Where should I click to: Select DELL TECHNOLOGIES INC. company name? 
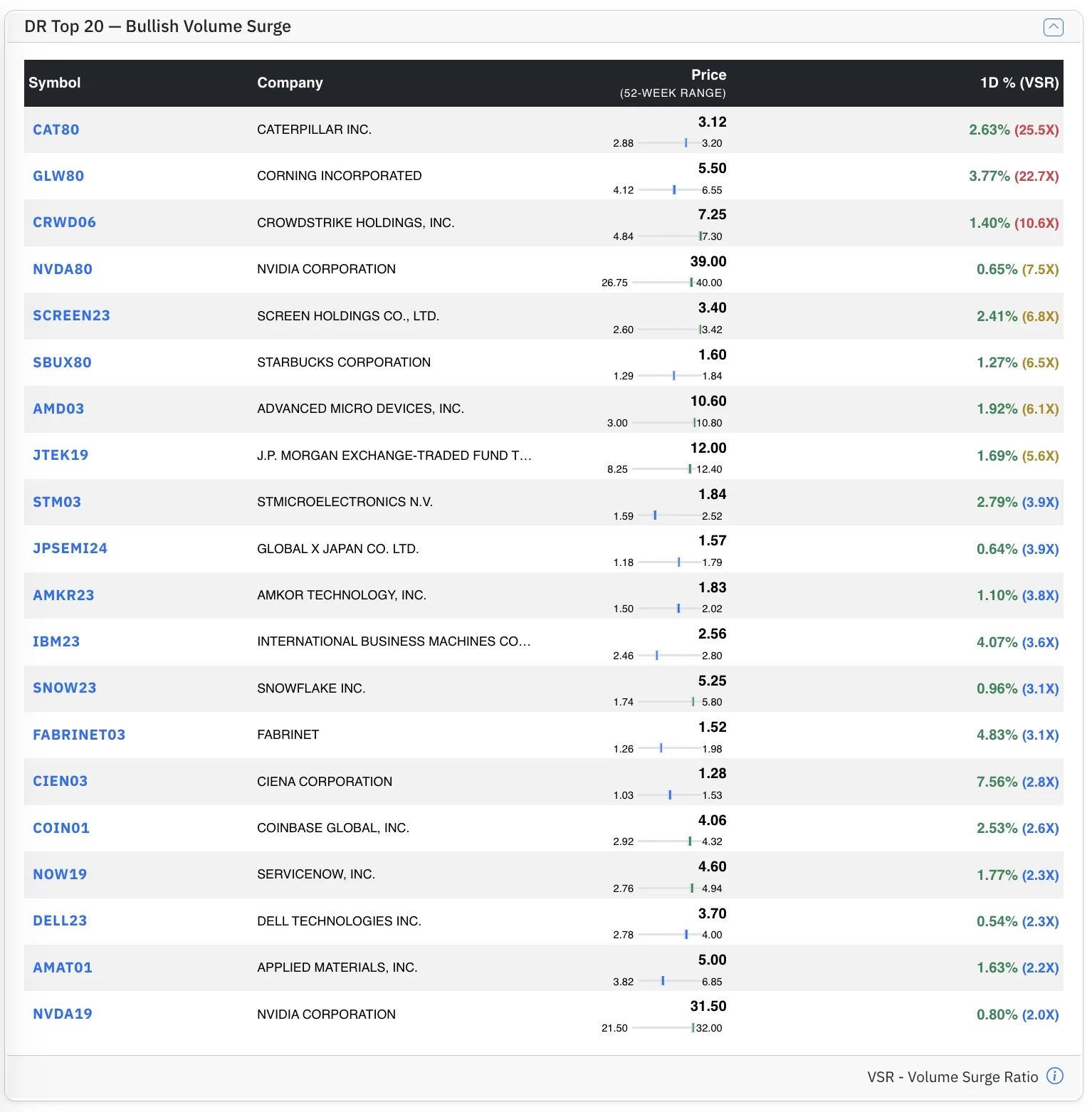click(x=339, y=921)
